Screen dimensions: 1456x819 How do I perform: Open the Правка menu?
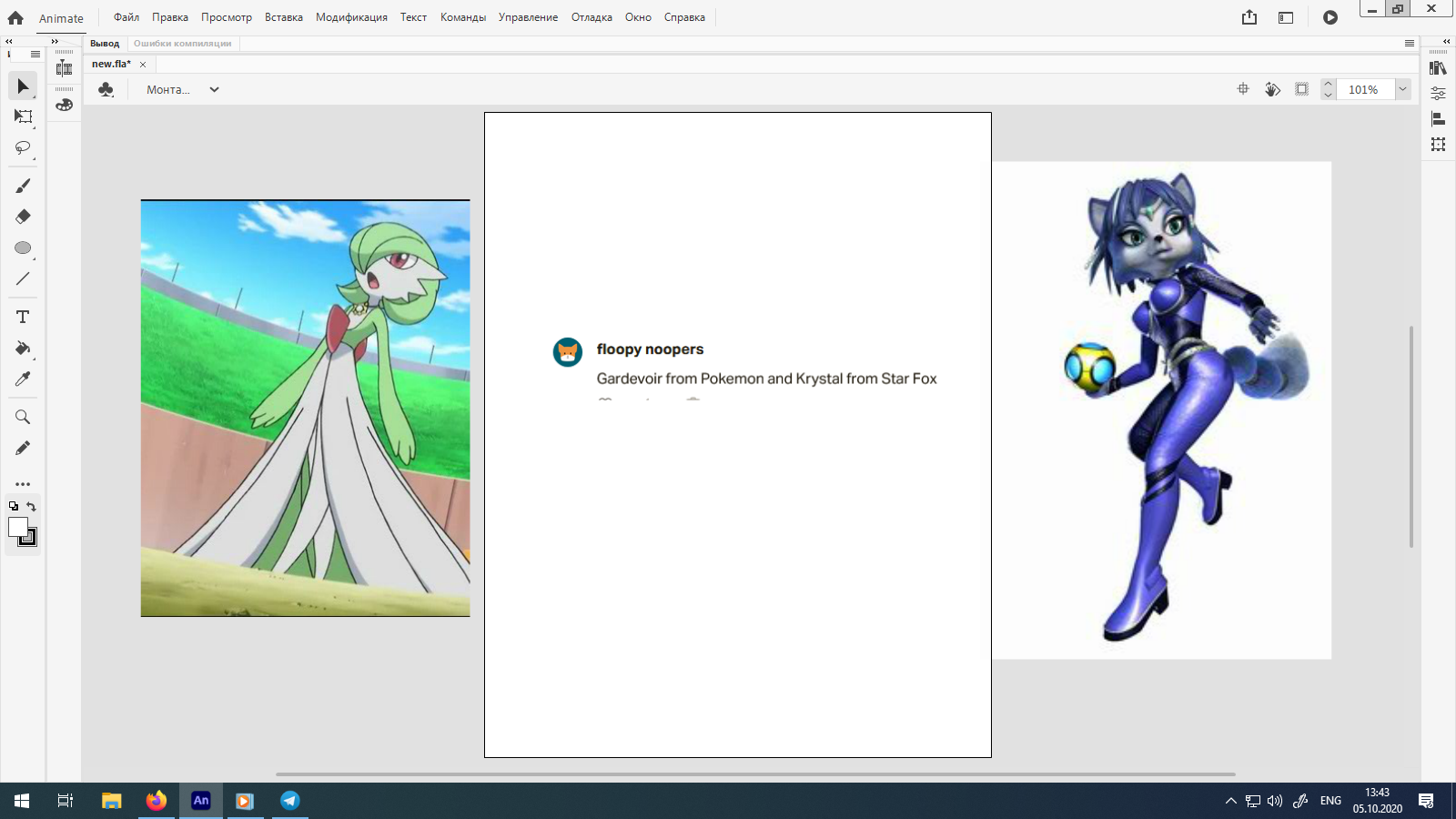[x=170, y=17]
